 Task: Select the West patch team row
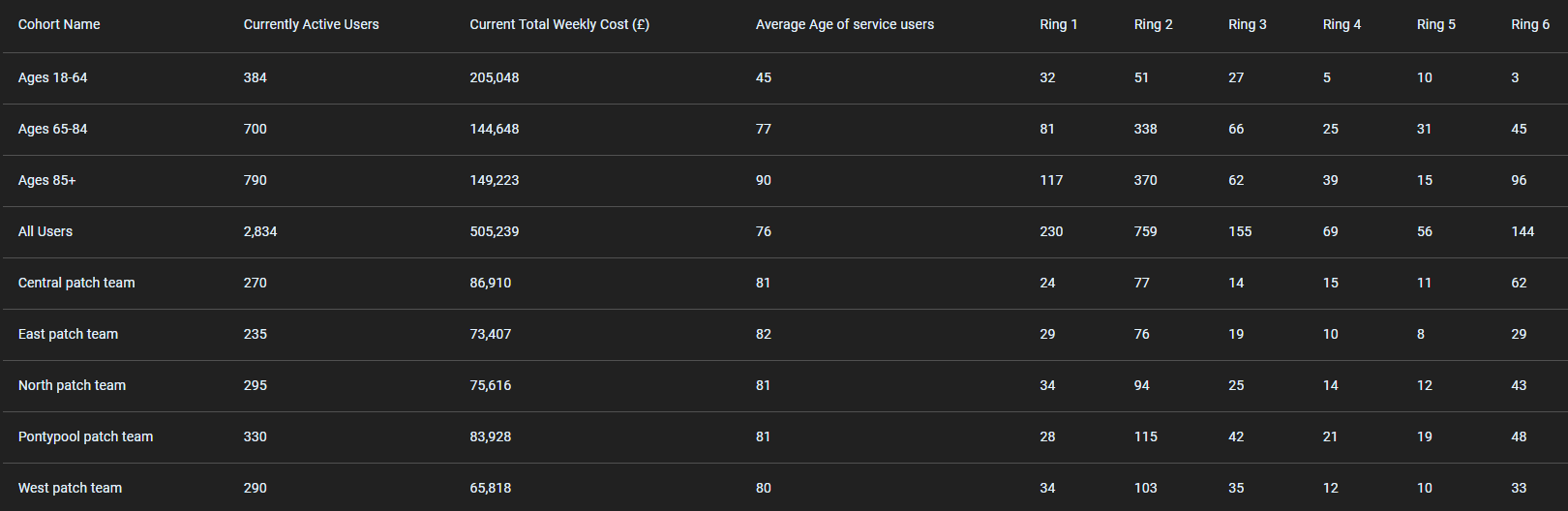click(784, 488)
